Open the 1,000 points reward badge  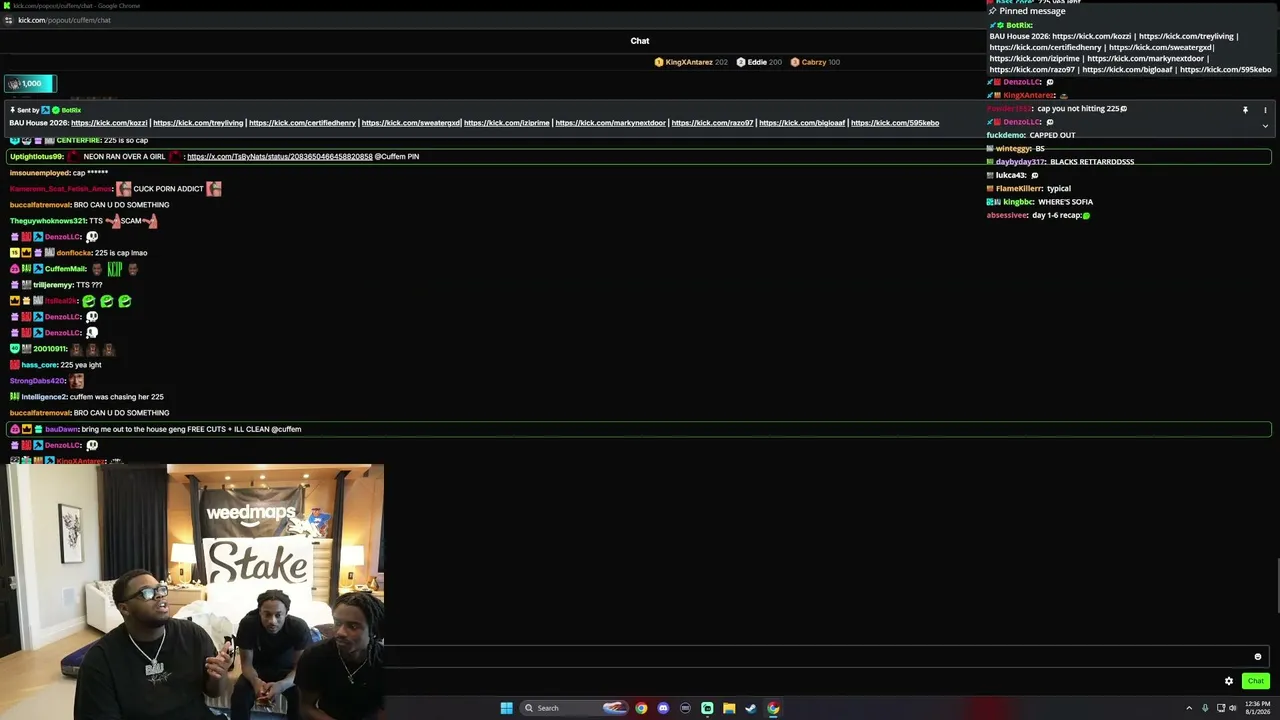pos(30,84)
